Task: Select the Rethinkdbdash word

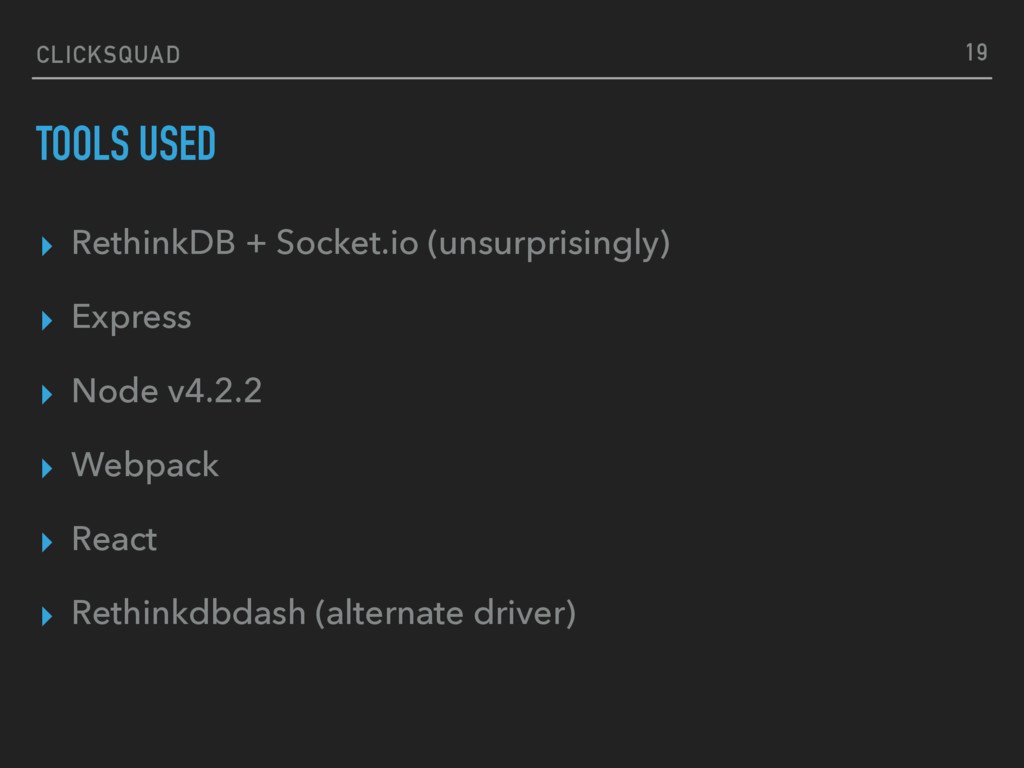Action: 188,613
